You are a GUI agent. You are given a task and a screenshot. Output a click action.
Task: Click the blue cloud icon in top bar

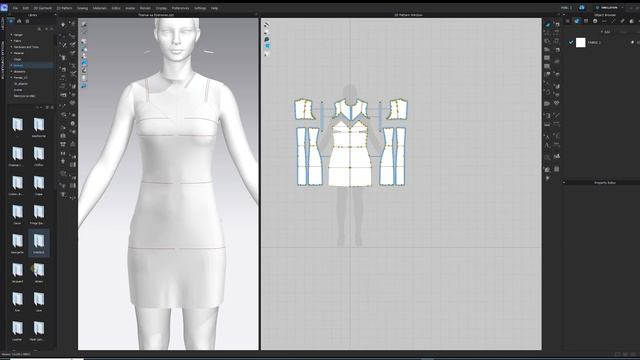[582, 8]
